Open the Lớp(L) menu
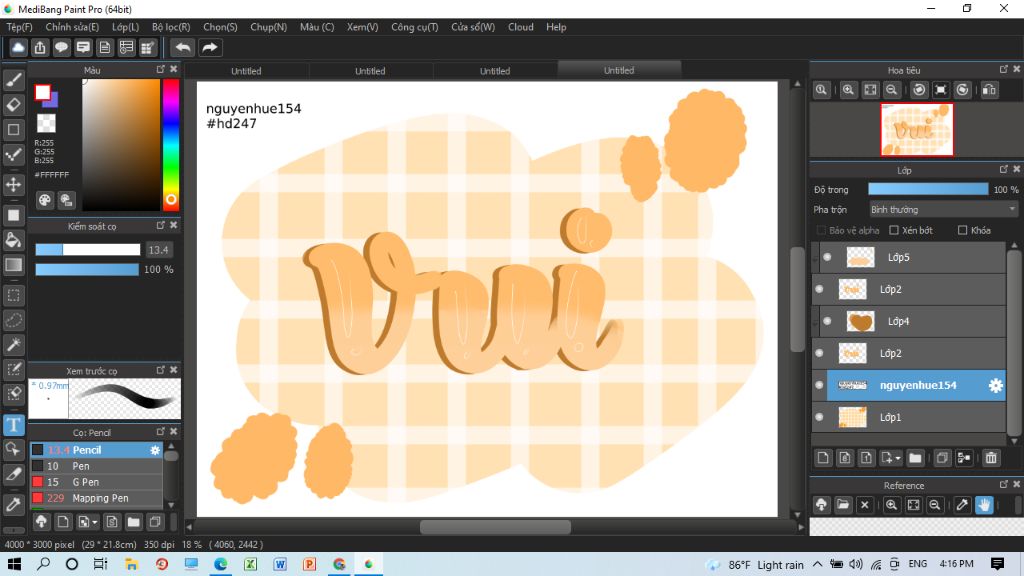Screen dimensions: 1024x576 (x=125, y=27)
